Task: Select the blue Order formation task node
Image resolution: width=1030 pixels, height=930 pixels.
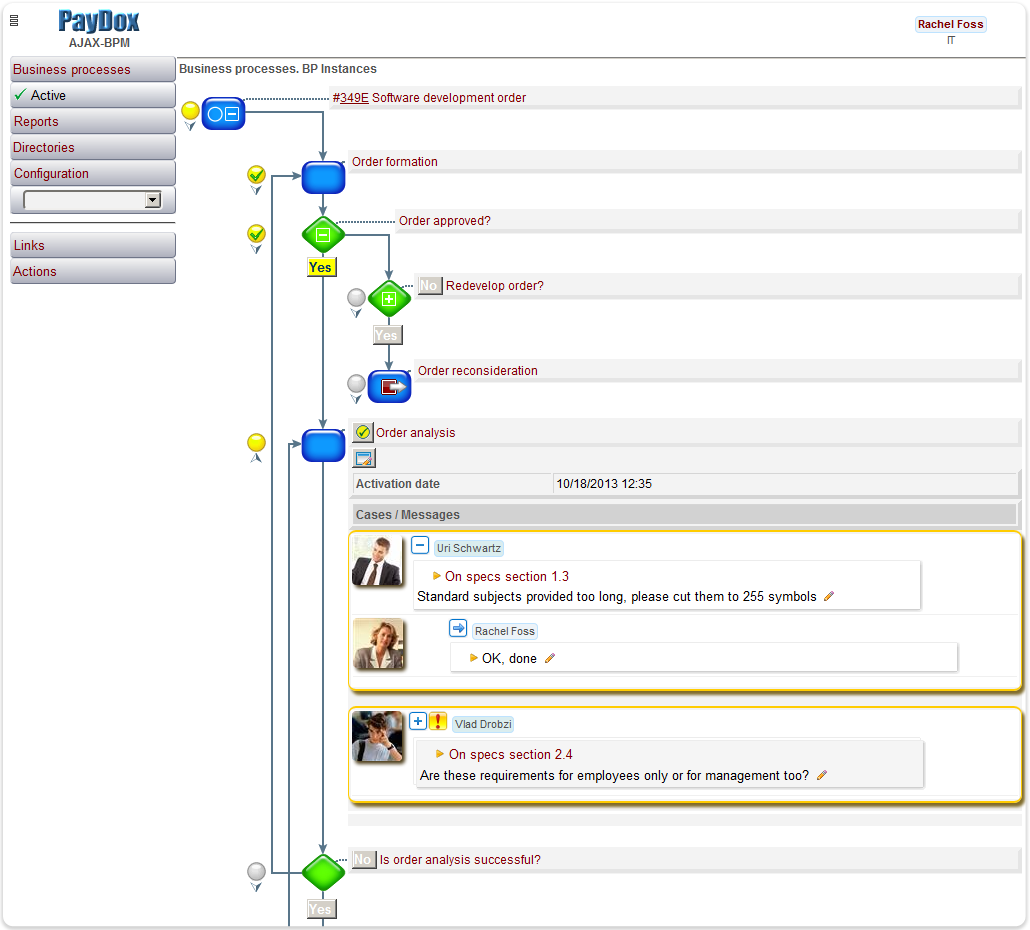Action: tap(323, 177)
